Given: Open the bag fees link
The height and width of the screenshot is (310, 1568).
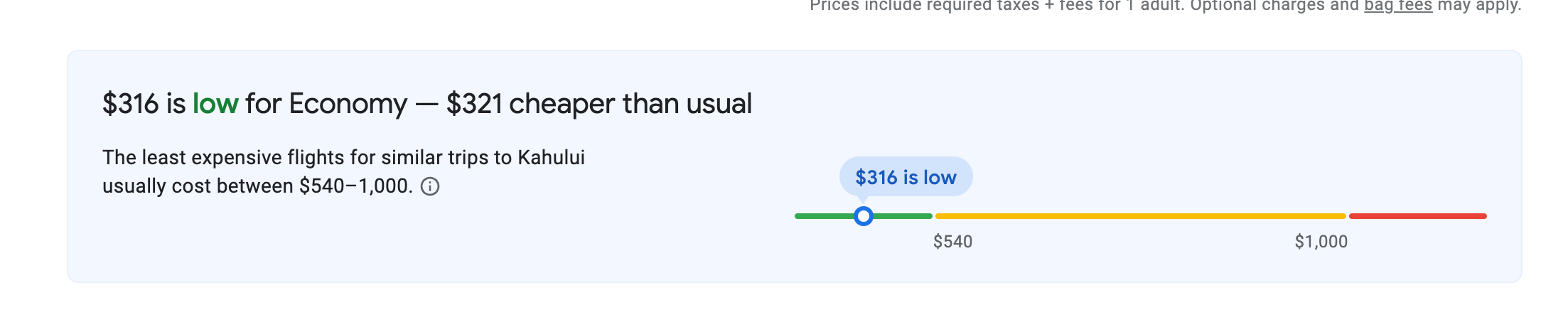Looking at the screenshot, I should click(x=1397, y=6).
